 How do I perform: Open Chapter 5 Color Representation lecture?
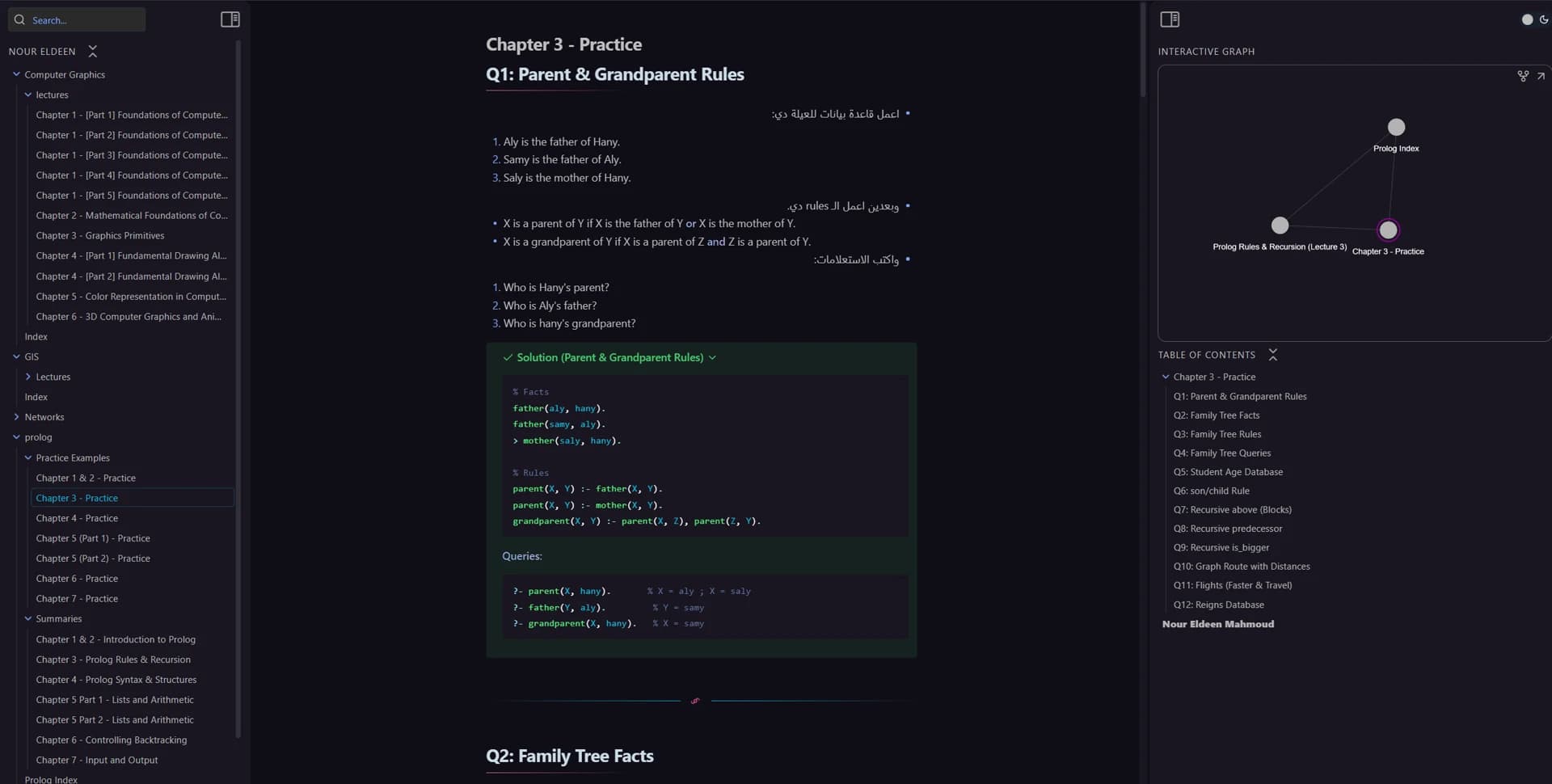(132, 297)
